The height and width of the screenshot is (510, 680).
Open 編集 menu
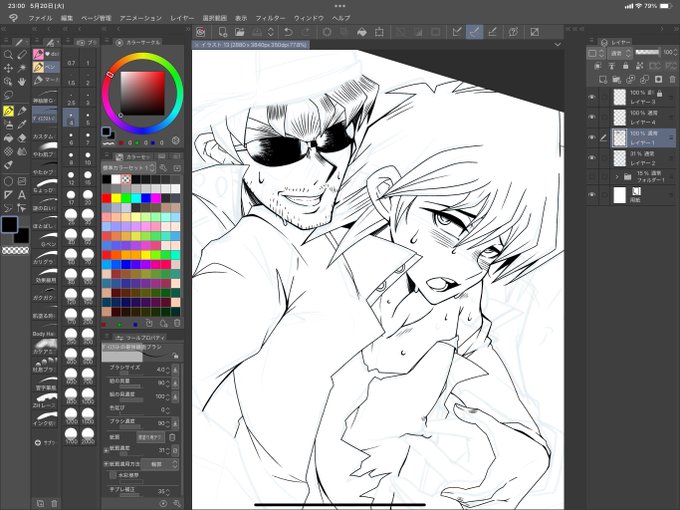coord(66,18)
